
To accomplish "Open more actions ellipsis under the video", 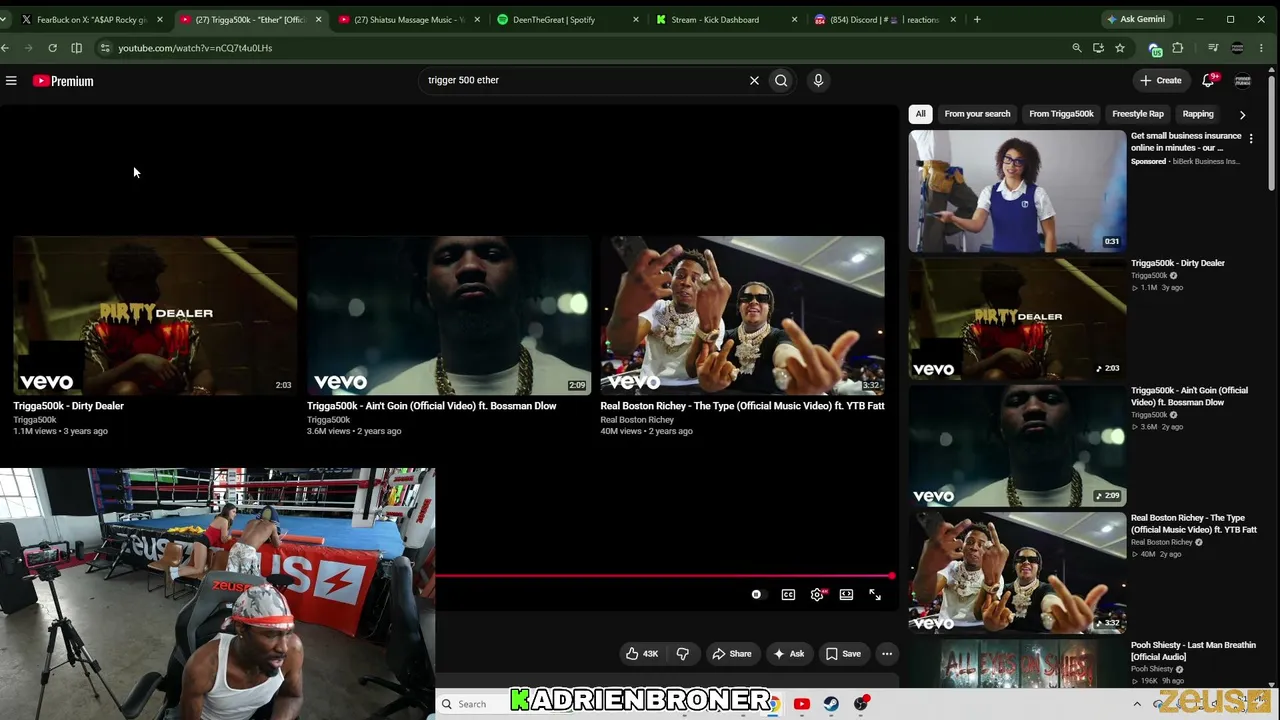I will click(887, 654).
